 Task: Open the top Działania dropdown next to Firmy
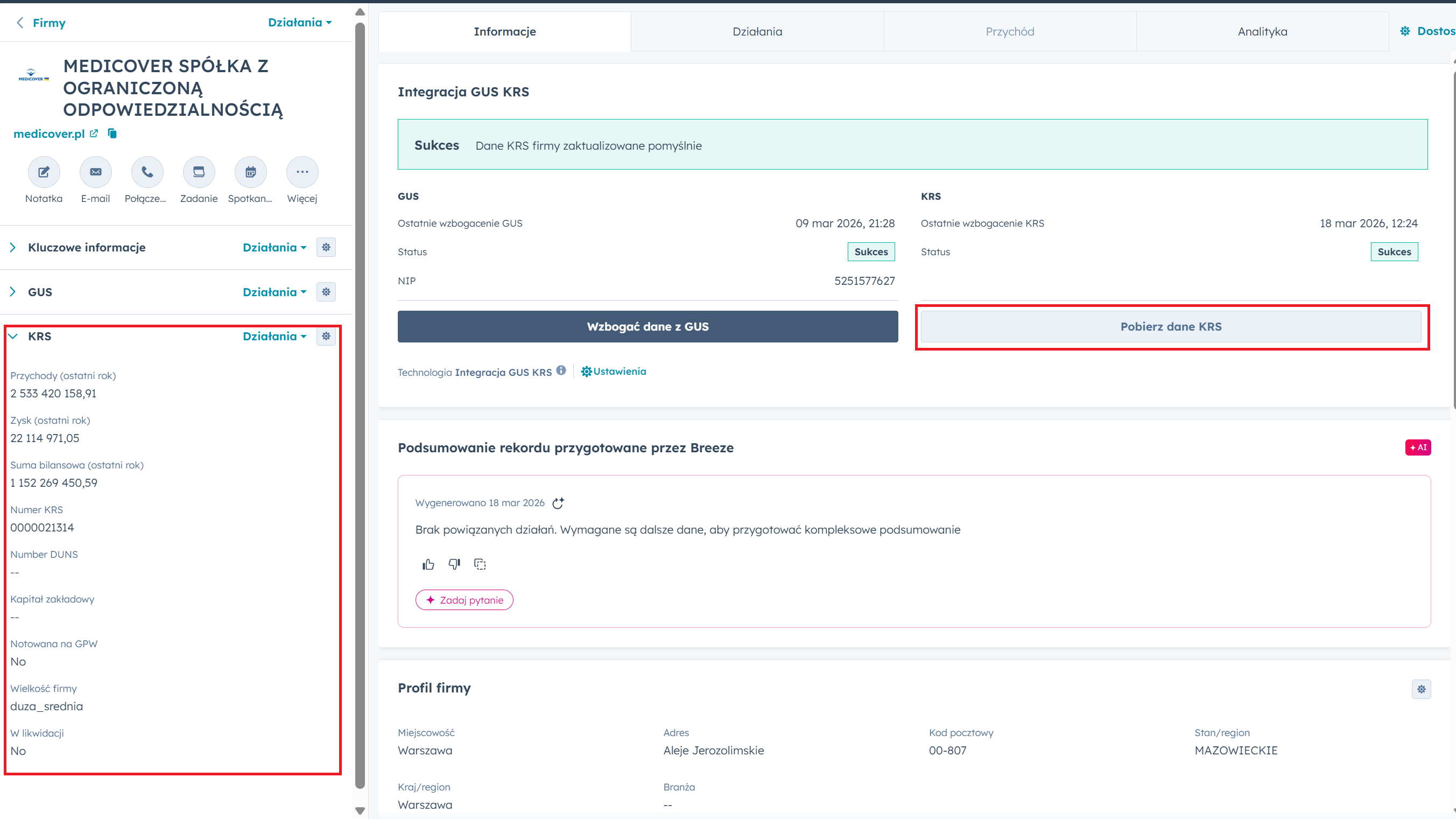click(300, 23)
